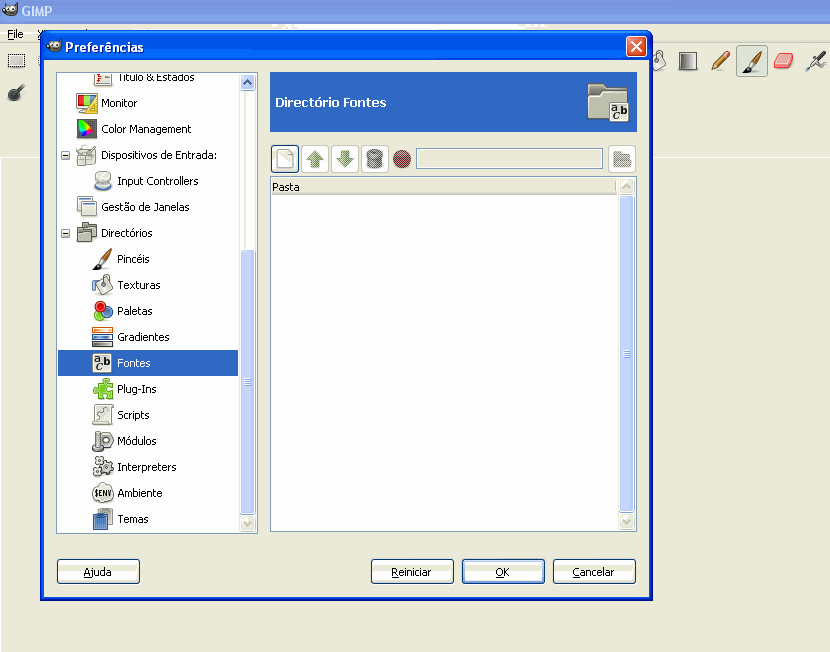Image resolution: width=830 pixels, height=652 pixels.
Task: Click the folder path input field
Action: click(x=509, y=159)
